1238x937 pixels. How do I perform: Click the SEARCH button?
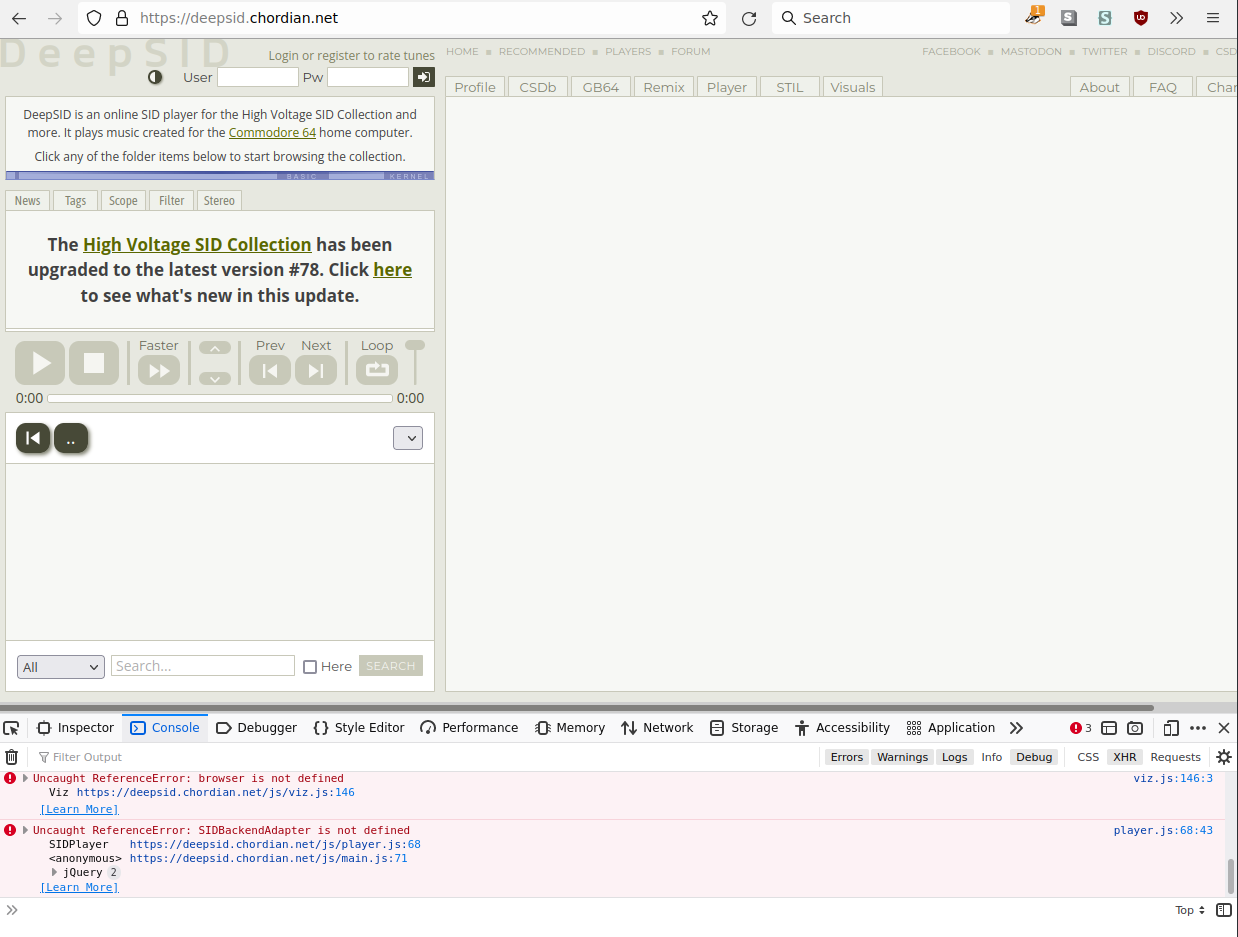pyautogui.click(x=391, y=666)
